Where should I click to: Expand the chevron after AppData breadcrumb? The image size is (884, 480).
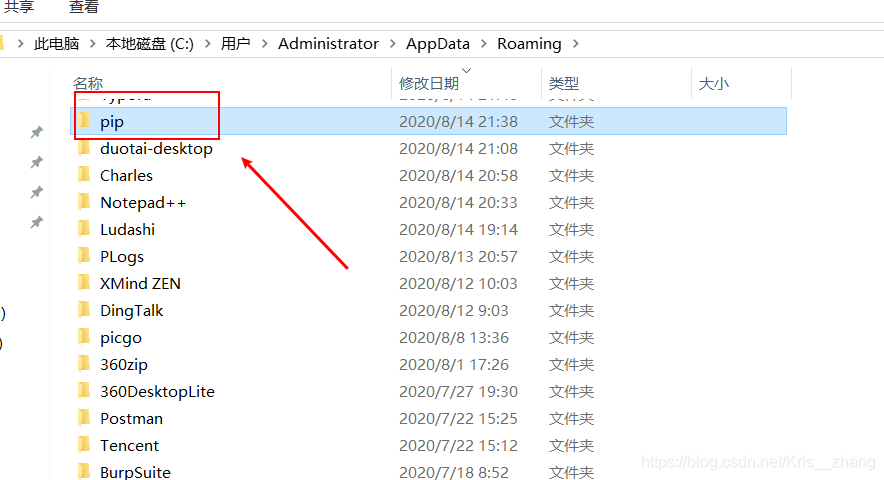click(x=484, y=43)
